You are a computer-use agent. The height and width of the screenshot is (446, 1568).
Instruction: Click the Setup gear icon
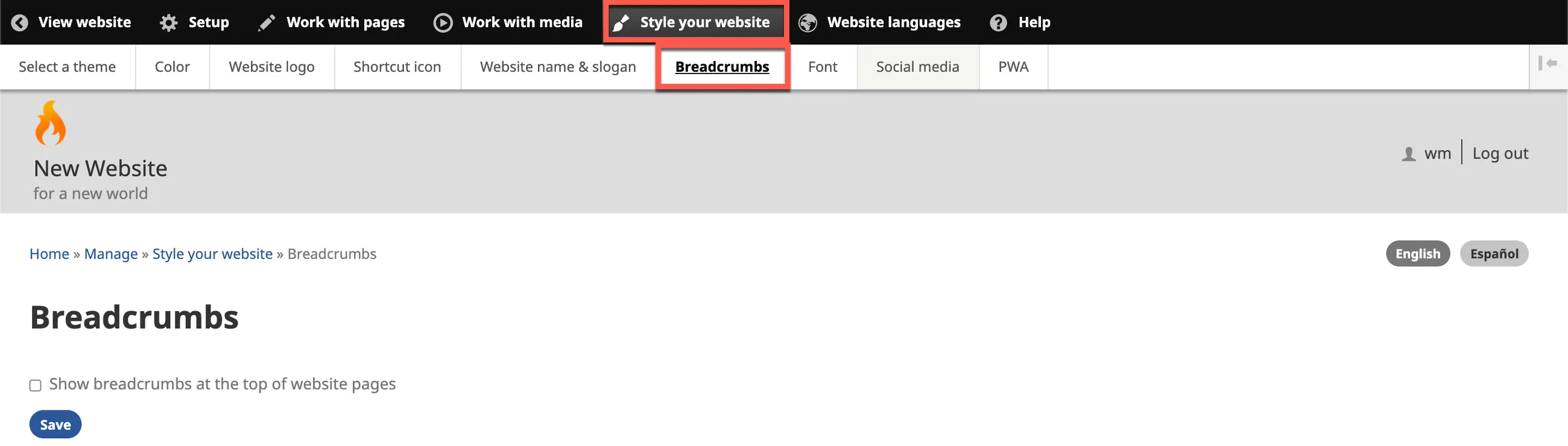[169, 22]
